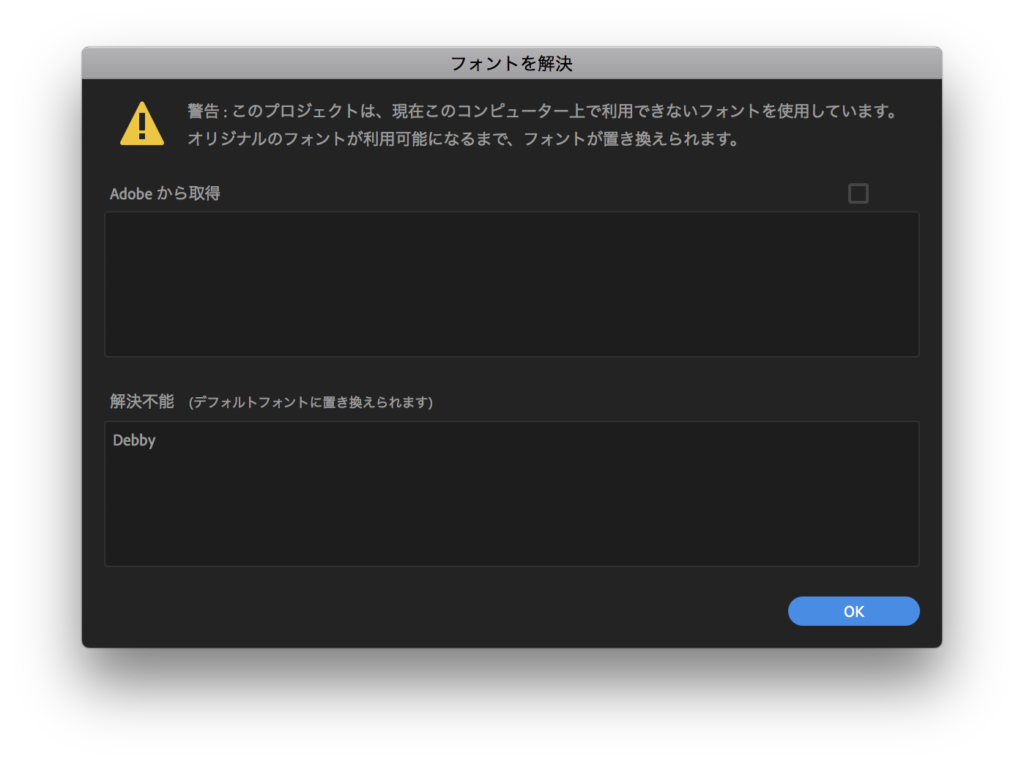
Task: Click the yellow warning triangle icon
Action: pos(142,123)
